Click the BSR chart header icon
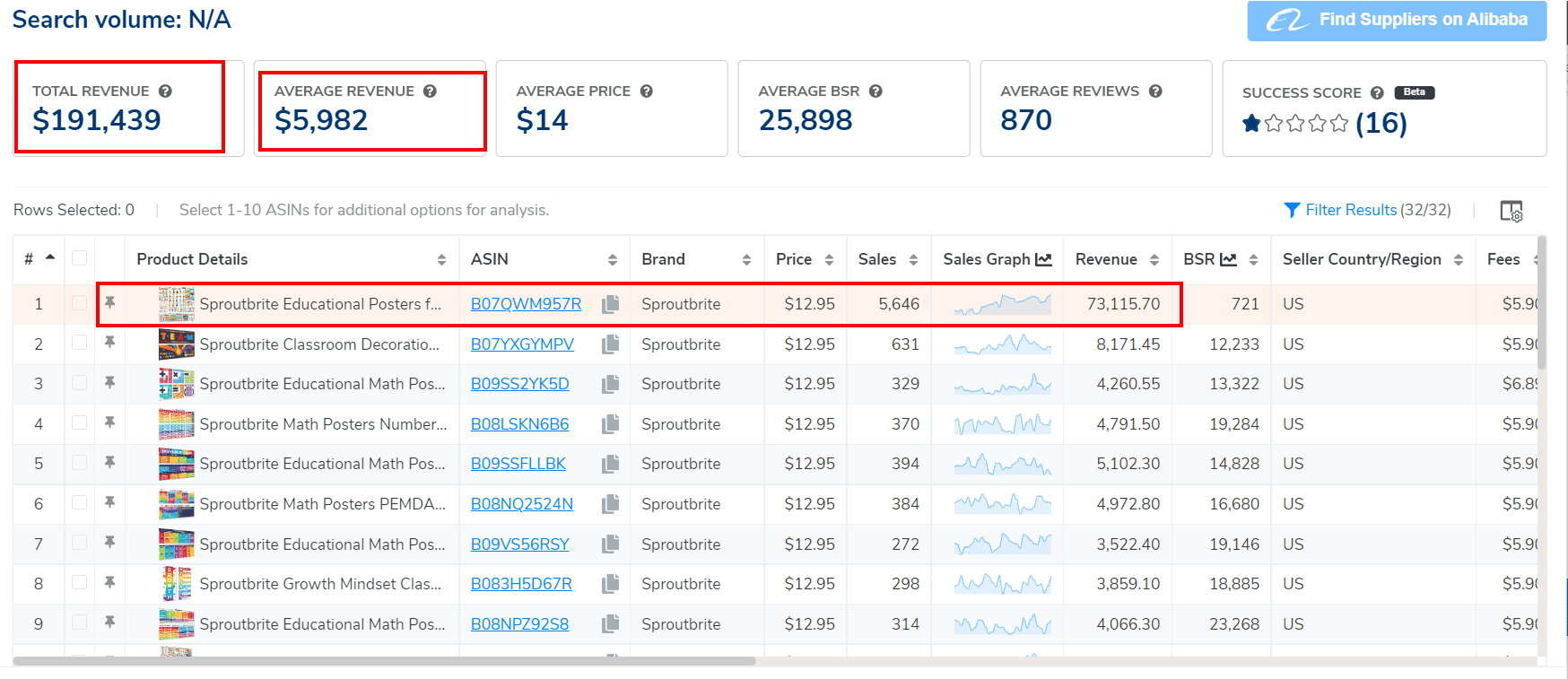 click(1228, 259)
